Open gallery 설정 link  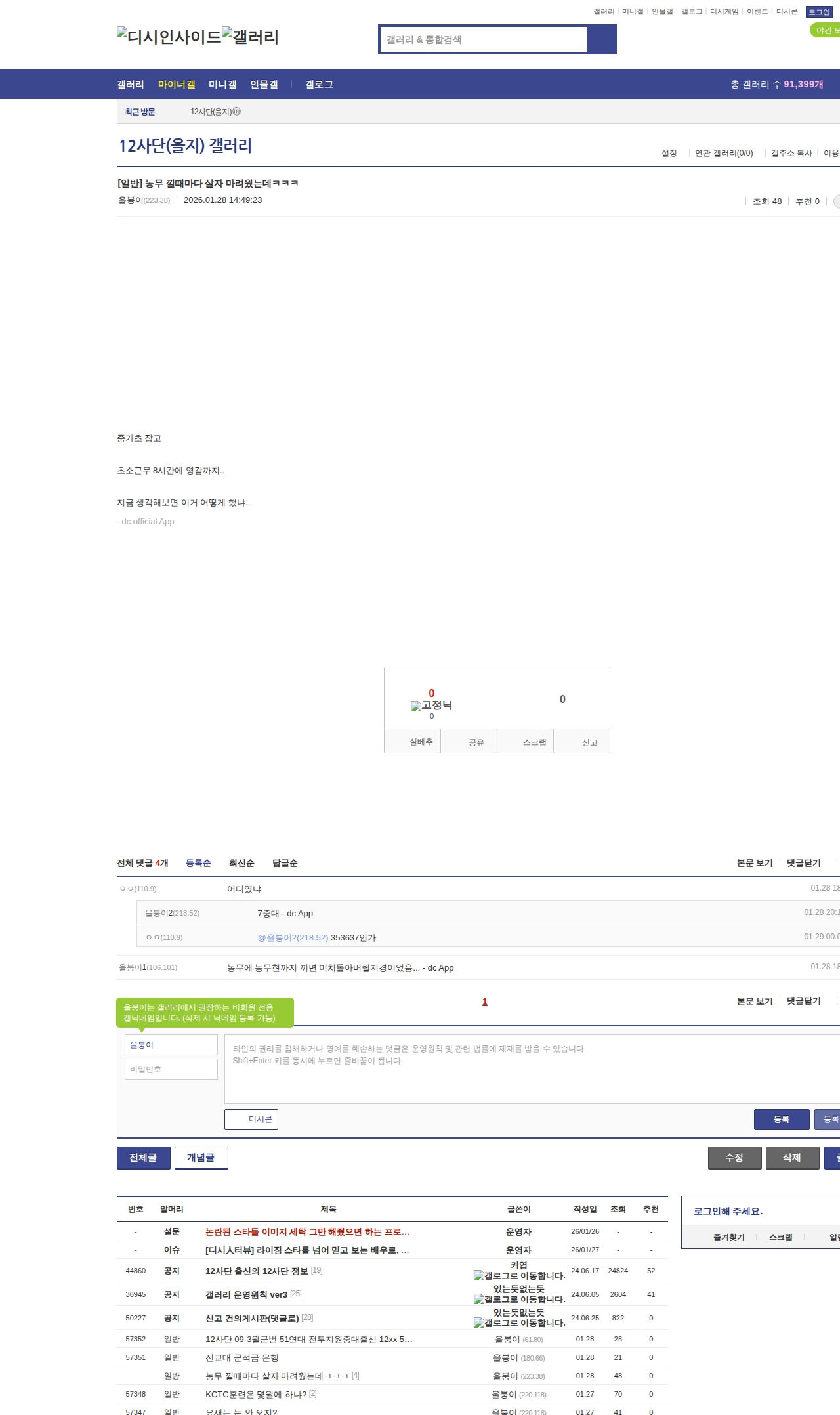[x=669, y=153]
